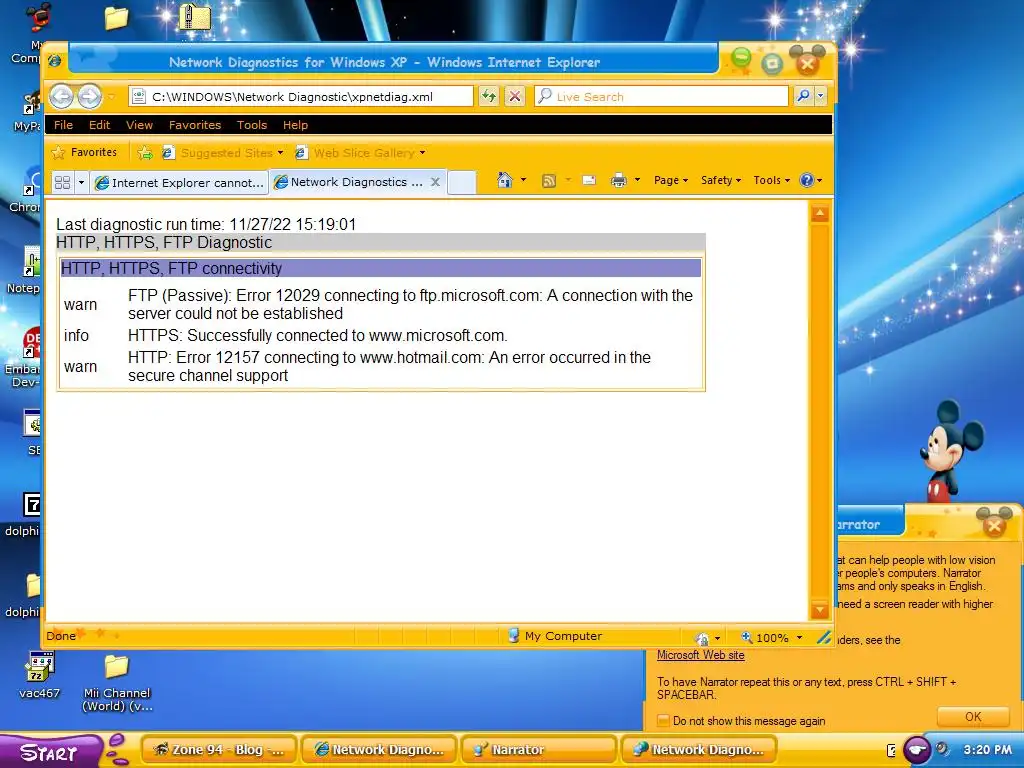Click the taskbar clock showing 3:20 PM
The height and width of the screenshot is (768, 1024).
tap(987, 750)
